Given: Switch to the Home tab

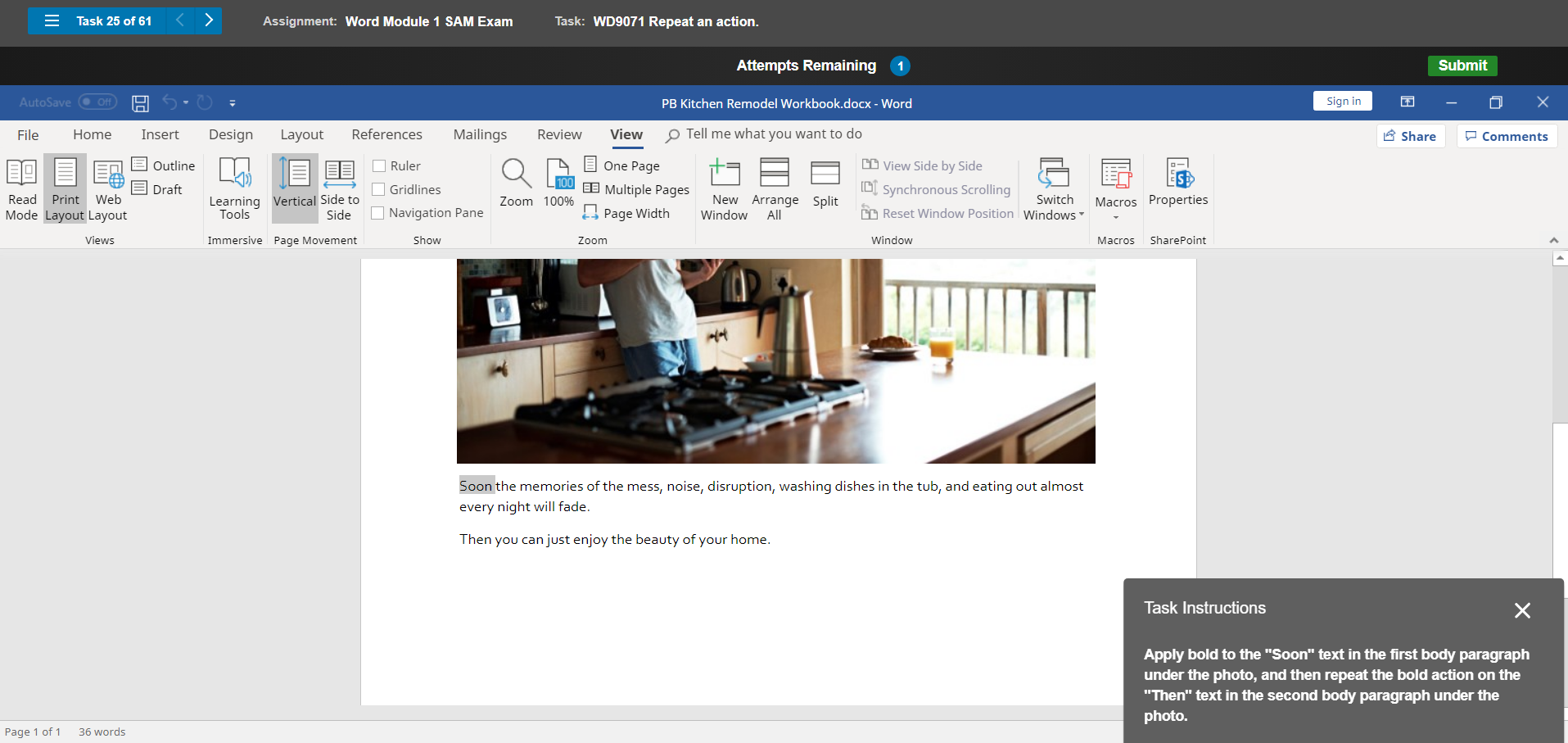Looking at the screenshot, I should [x=92, y=134].
